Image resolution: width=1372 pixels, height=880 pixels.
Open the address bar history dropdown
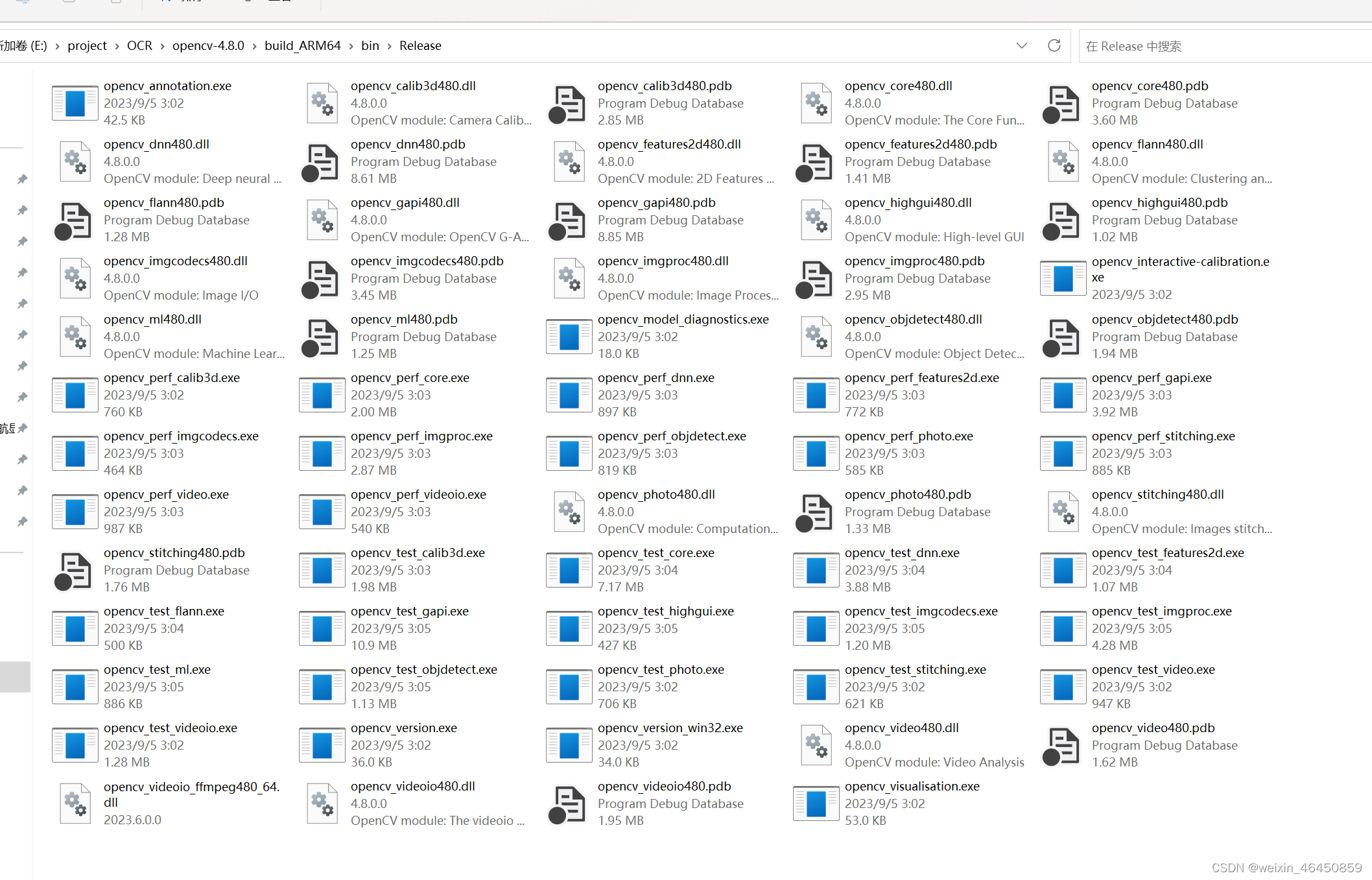tap(1021, 45)
